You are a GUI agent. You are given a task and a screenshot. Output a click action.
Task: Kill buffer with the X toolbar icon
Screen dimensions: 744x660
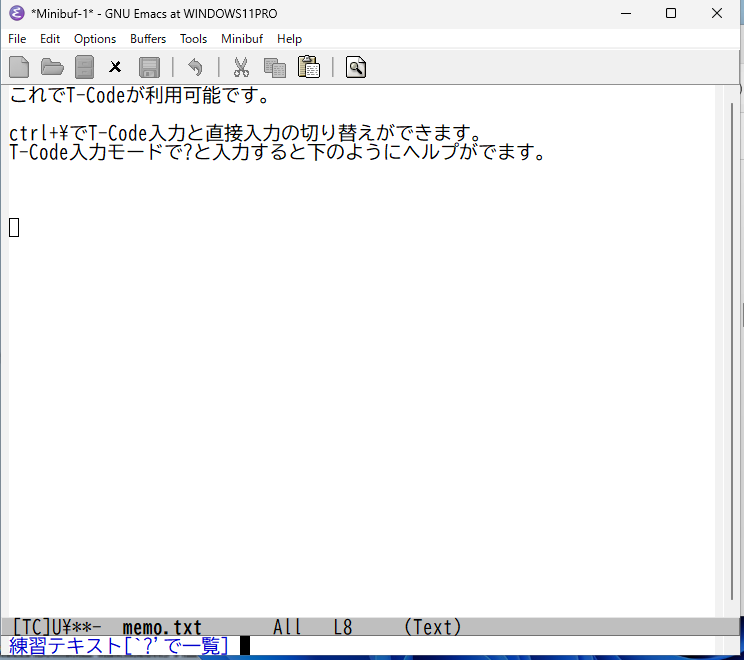[115, 67]
